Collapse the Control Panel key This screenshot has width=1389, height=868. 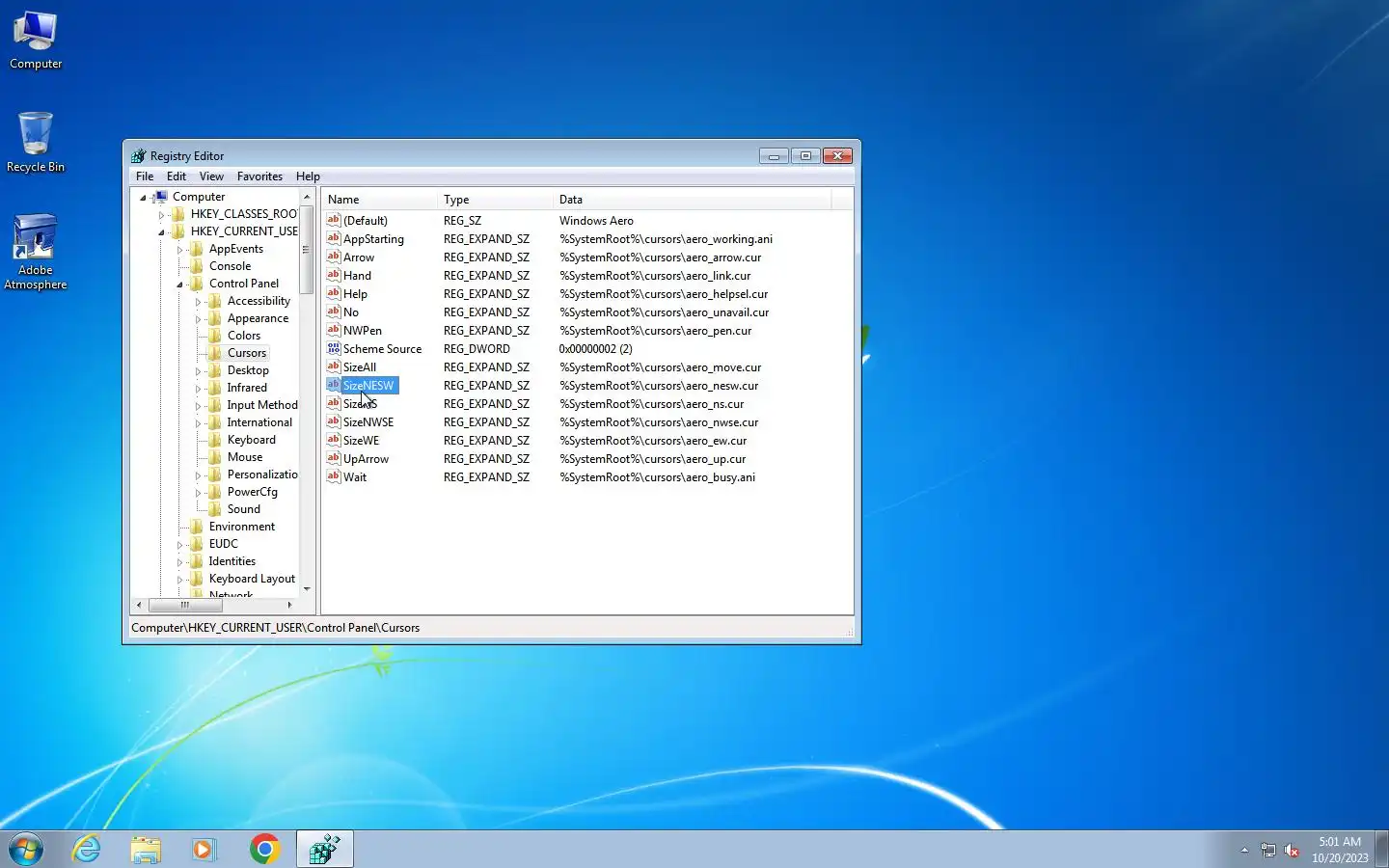pyautogui.click(x=179, y=285)
